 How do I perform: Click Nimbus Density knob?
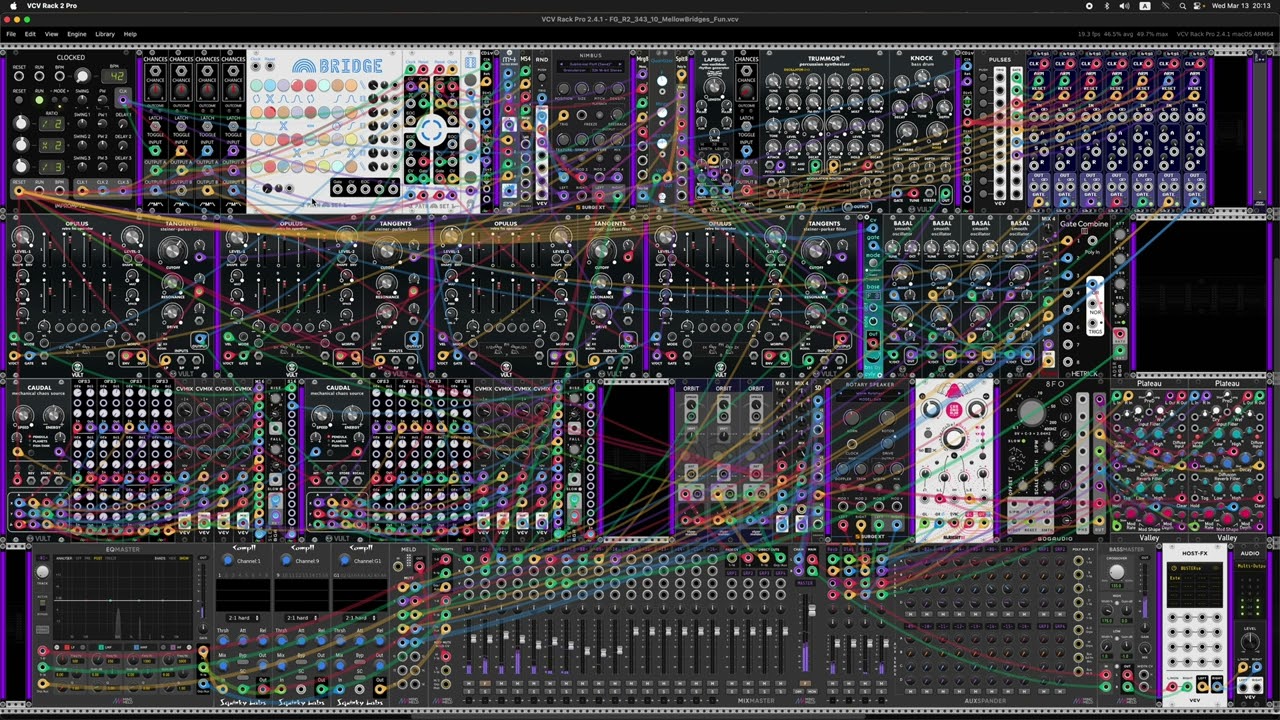tap(617, 89)
